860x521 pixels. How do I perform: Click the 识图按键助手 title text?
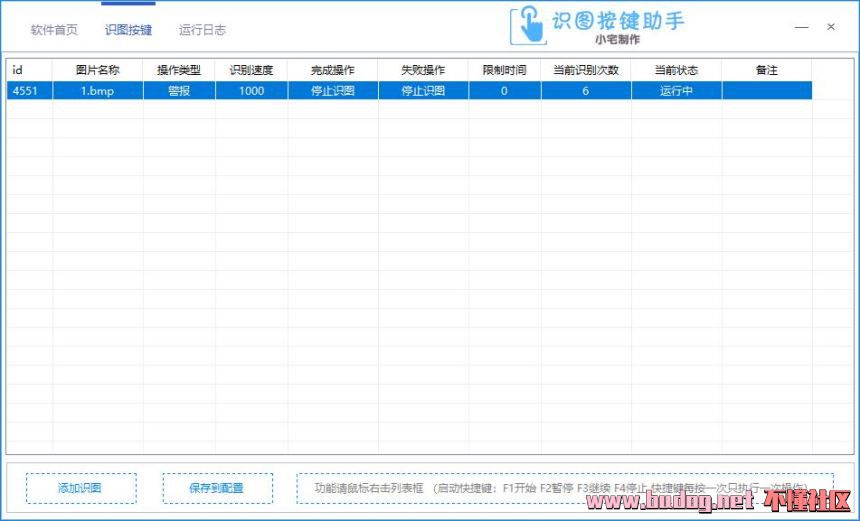618,21
